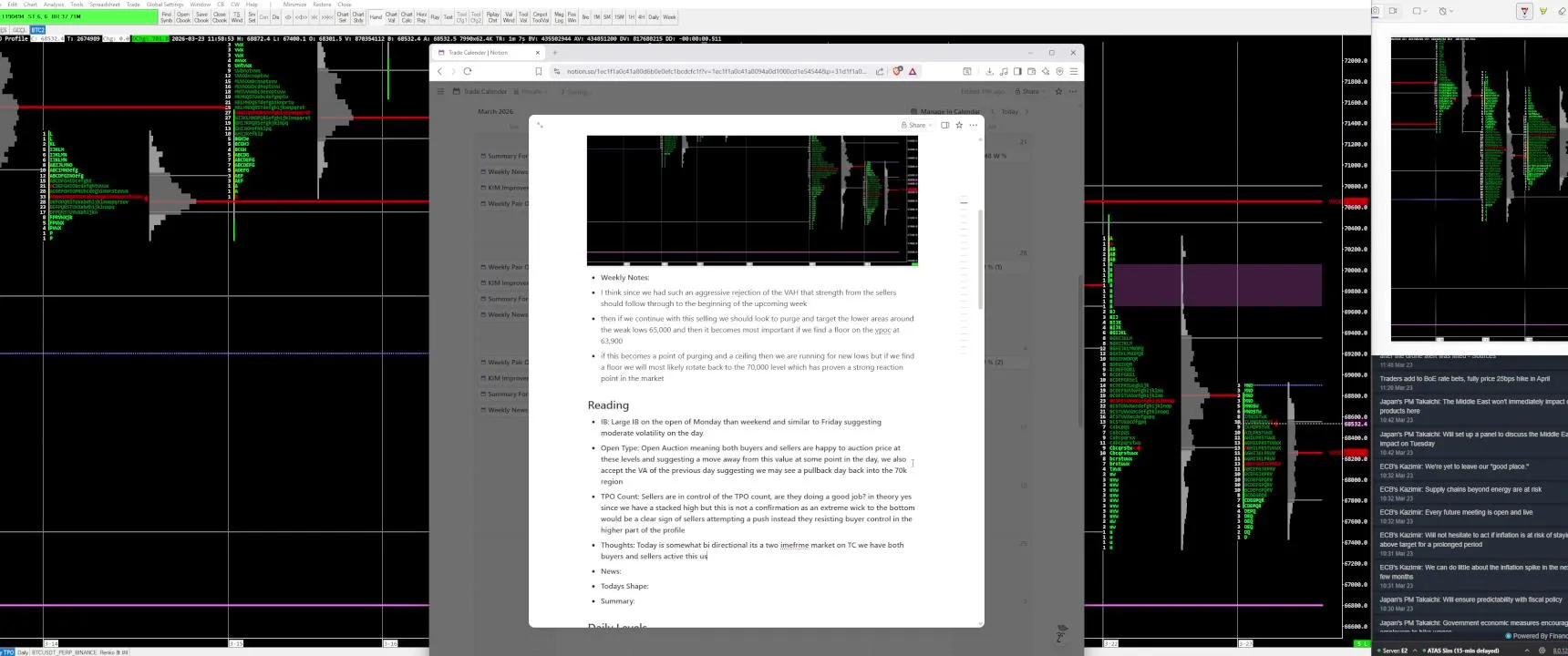Open the Edit menu in Sierra Chart

(12, 5)
